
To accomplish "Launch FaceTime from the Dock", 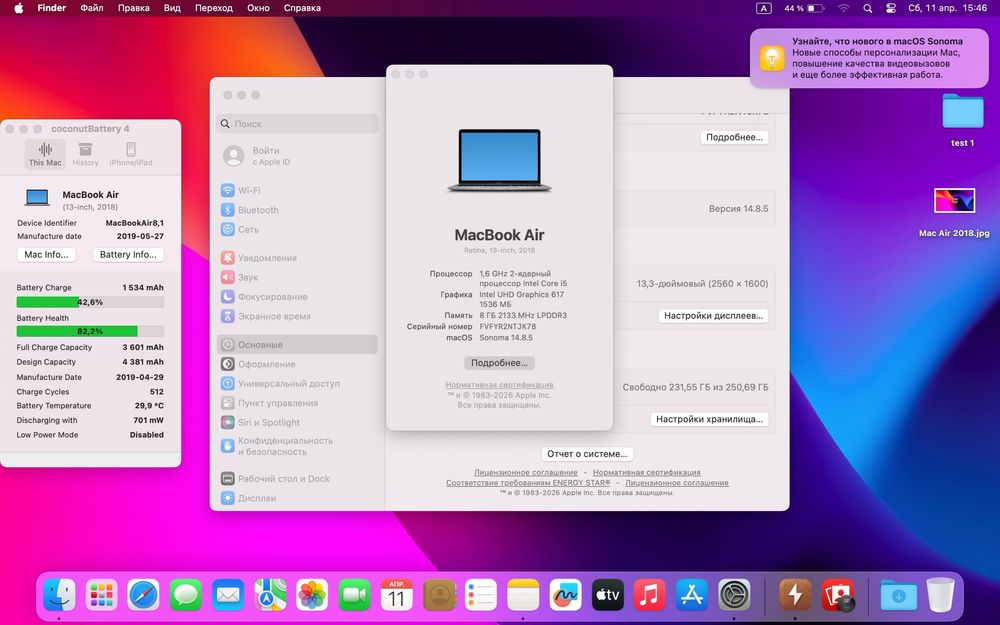I will (x=354, y=596).
